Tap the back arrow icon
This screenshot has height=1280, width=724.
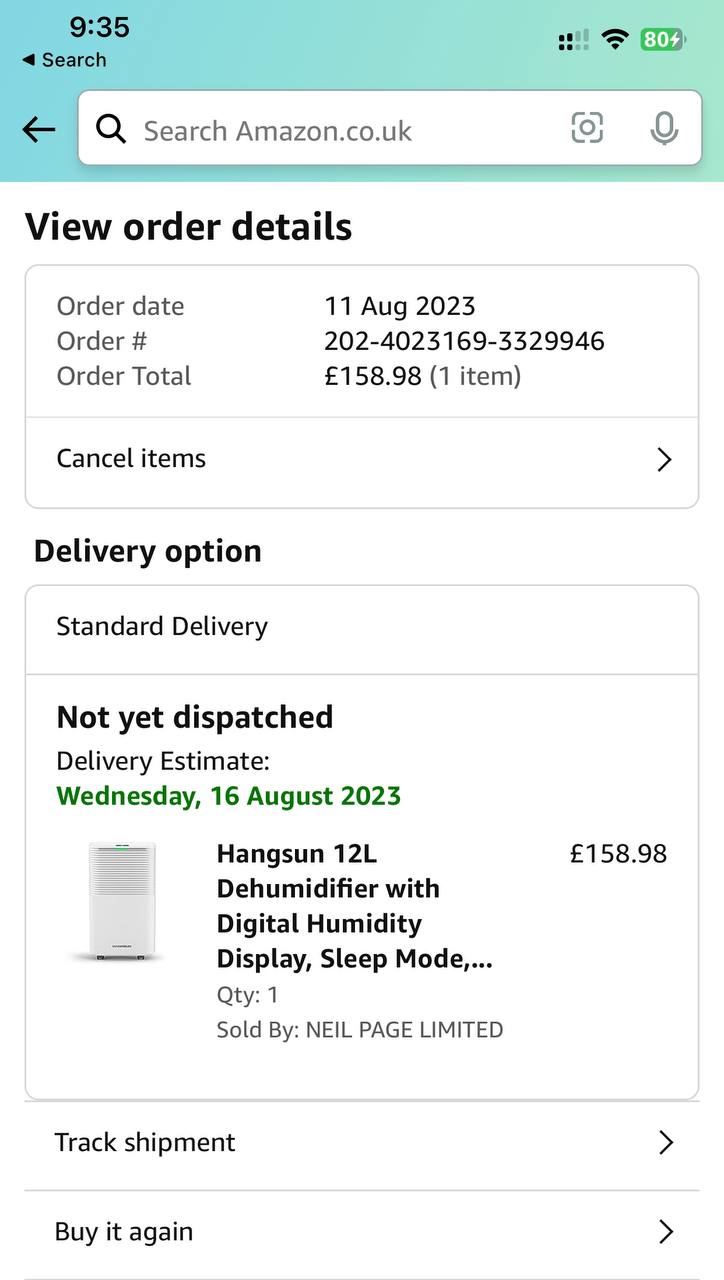pos(39,129)
